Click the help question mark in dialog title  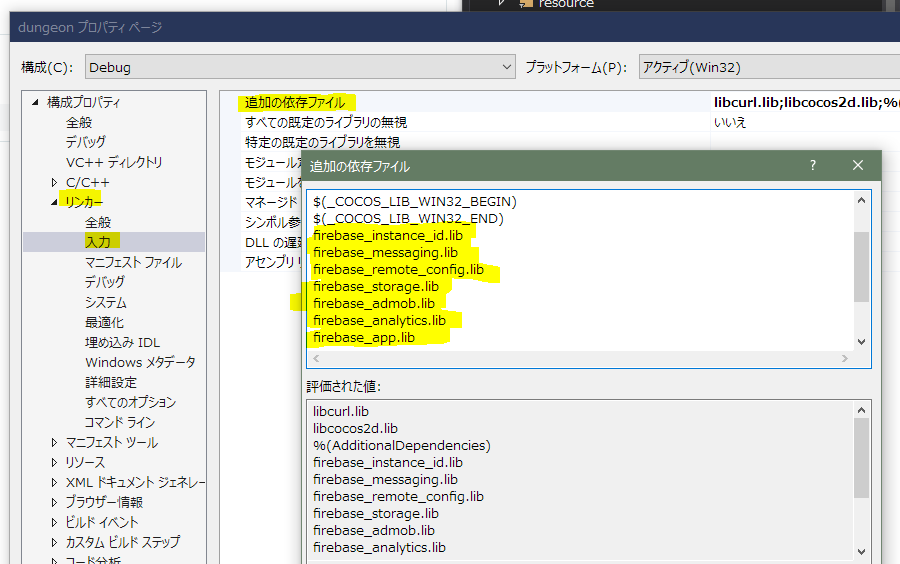click(x=813, y=166)
